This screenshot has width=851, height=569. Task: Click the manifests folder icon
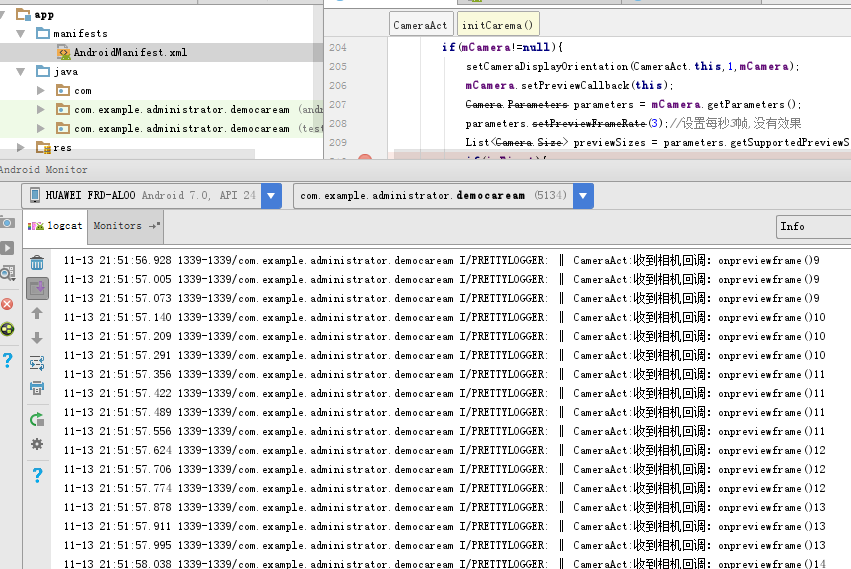(43, 34)
